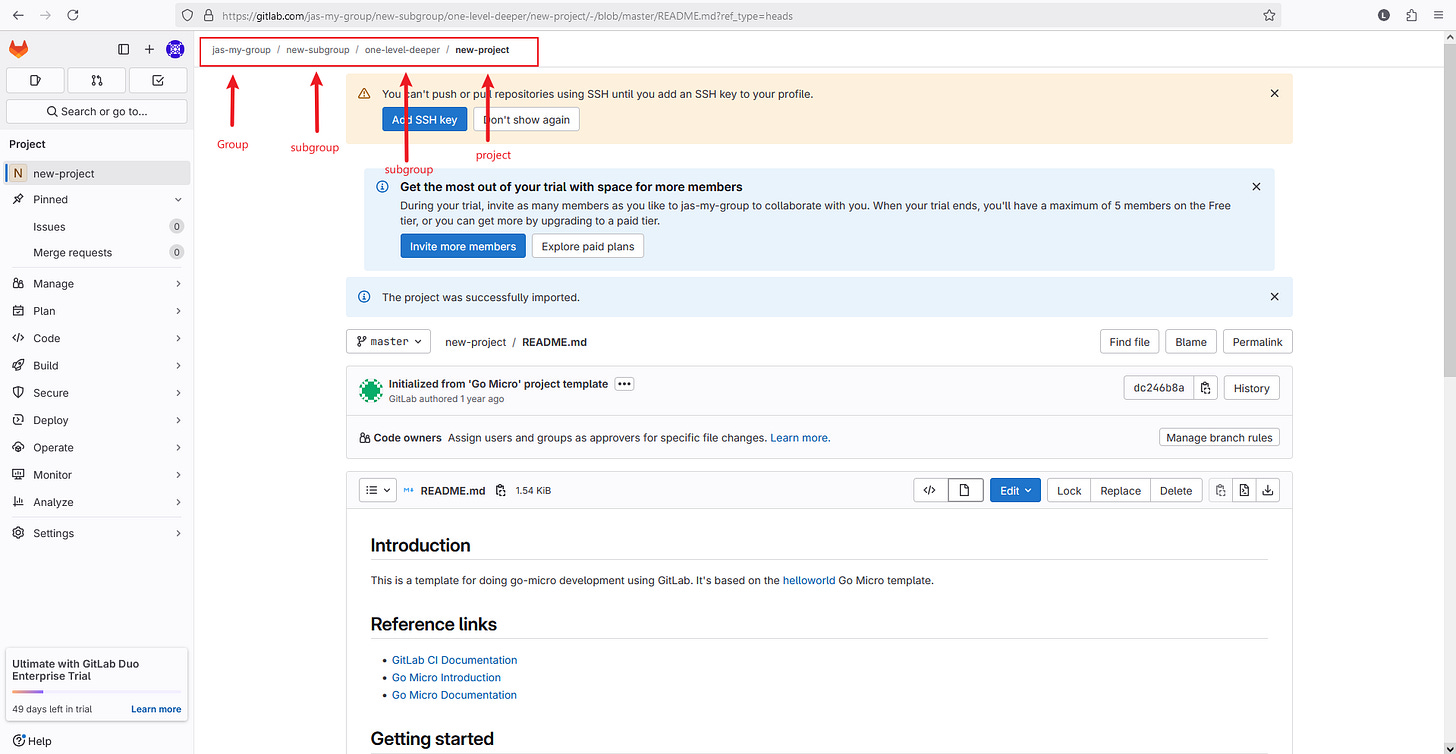This screenshot has height=754, width=1456.
Task: Click the Lock file button
Action: [1069, 490]
